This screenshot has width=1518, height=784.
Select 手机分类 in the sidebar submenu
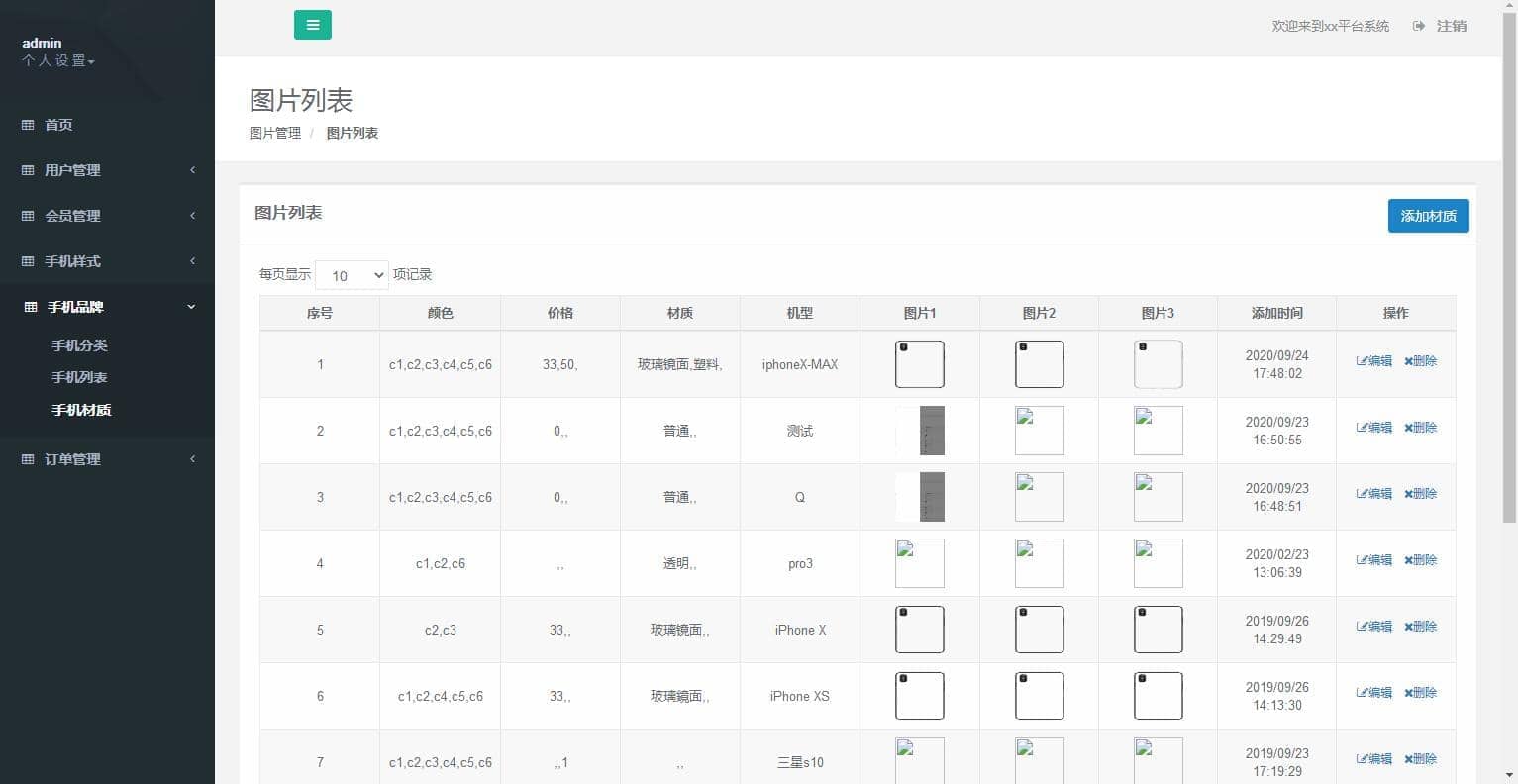point(79,345)
